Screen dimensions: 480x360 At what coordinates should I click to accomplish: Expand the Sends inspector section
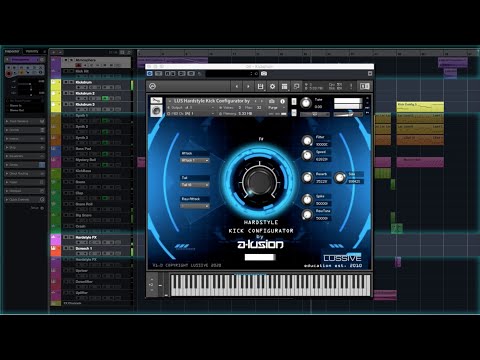click(x=24, y=165)
